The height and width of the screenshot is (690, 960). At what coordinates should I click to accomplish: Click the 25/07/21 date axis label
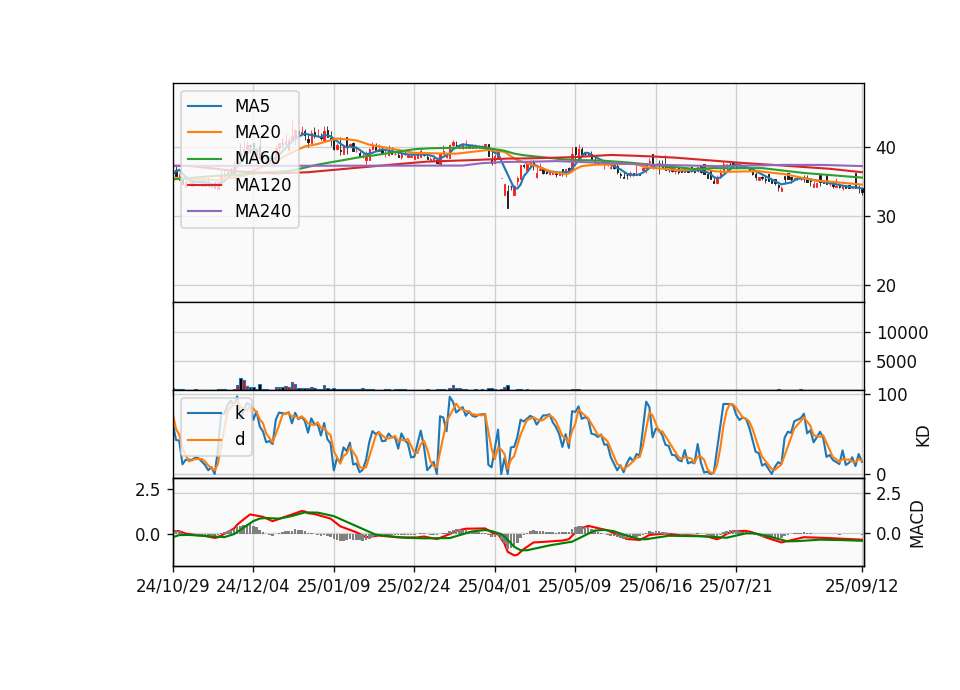click(736, 586)
